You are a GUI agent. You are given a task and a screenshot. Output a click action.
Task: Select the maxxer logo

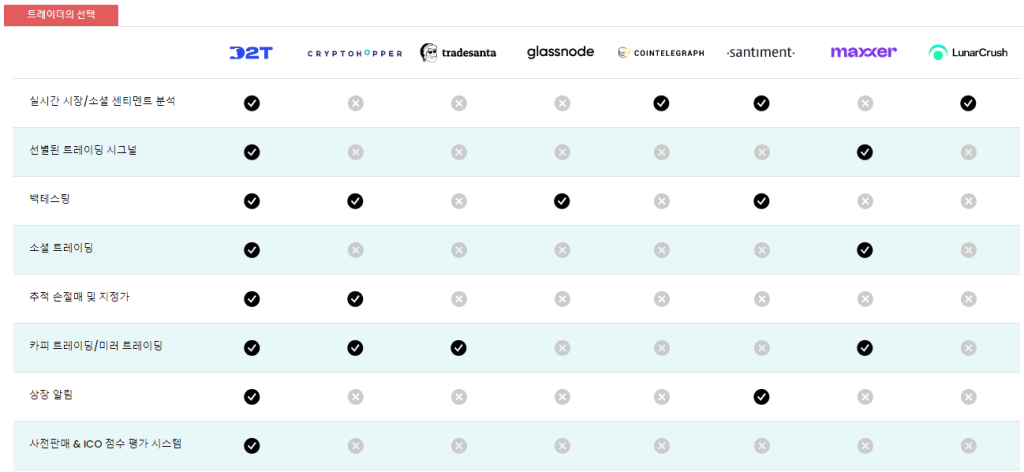pos(863,52)
